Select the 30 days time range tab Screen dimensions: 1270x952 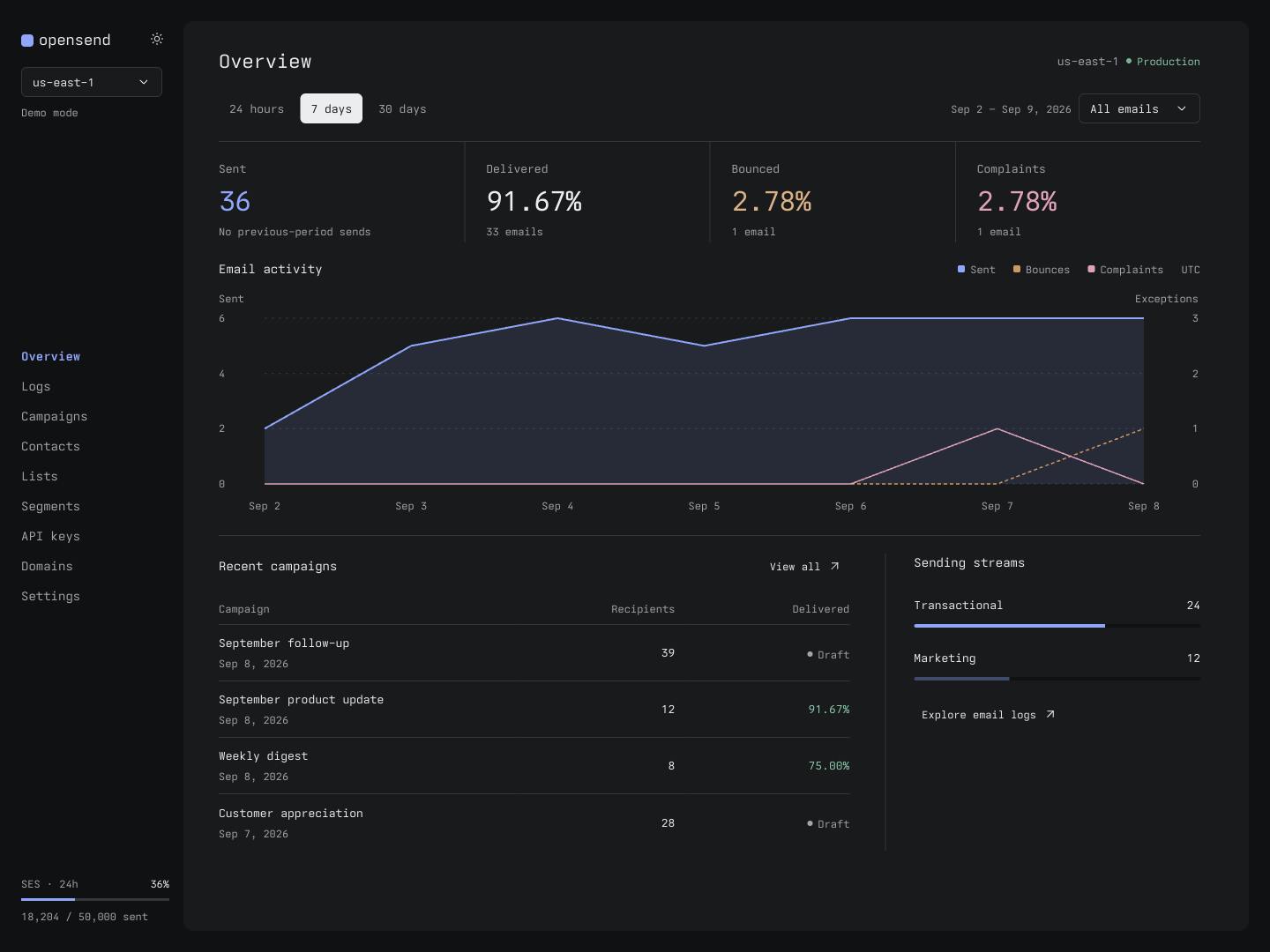pos(402,108)
